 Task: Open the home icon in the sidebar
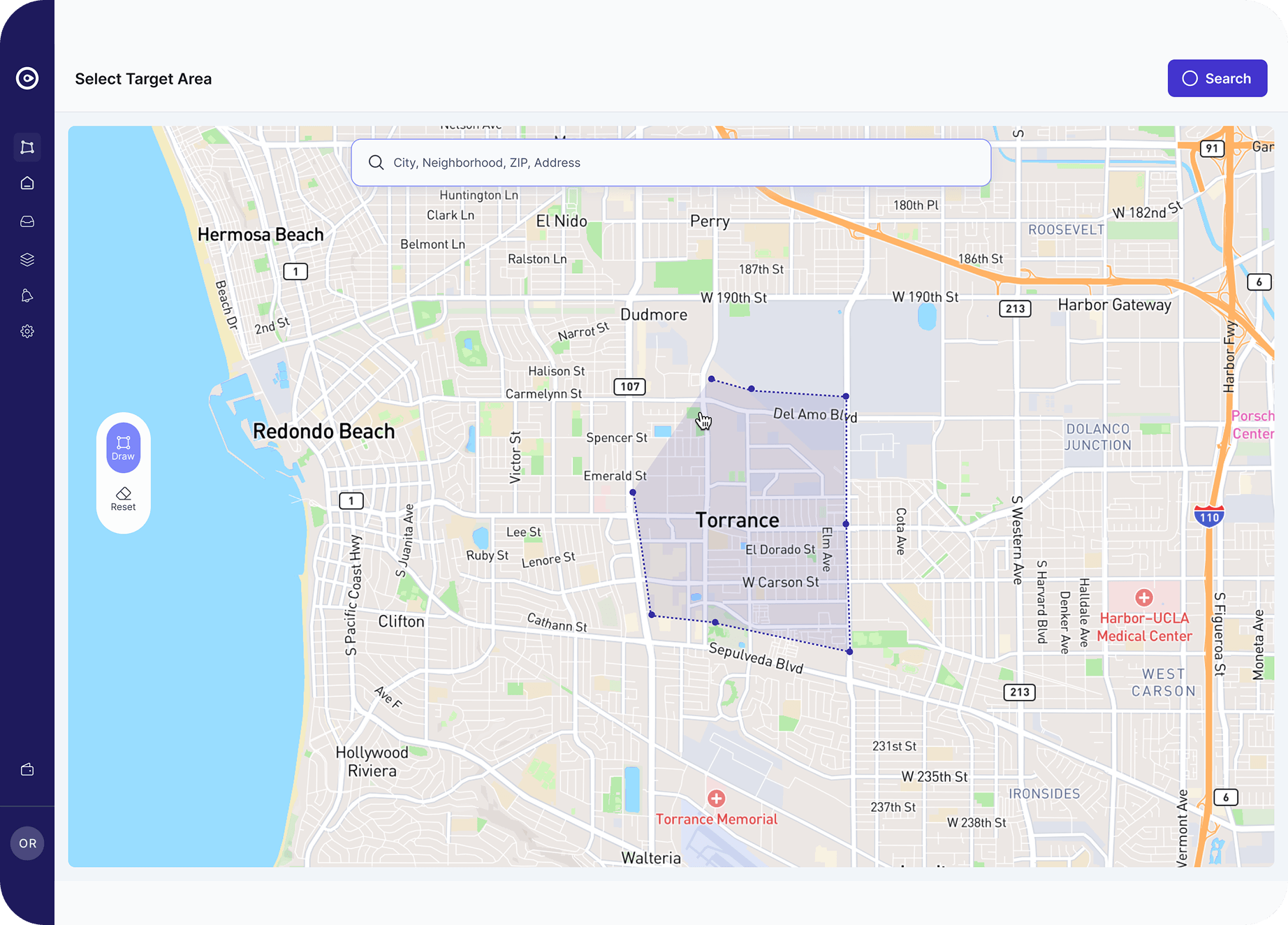click(x=27, y=183)
